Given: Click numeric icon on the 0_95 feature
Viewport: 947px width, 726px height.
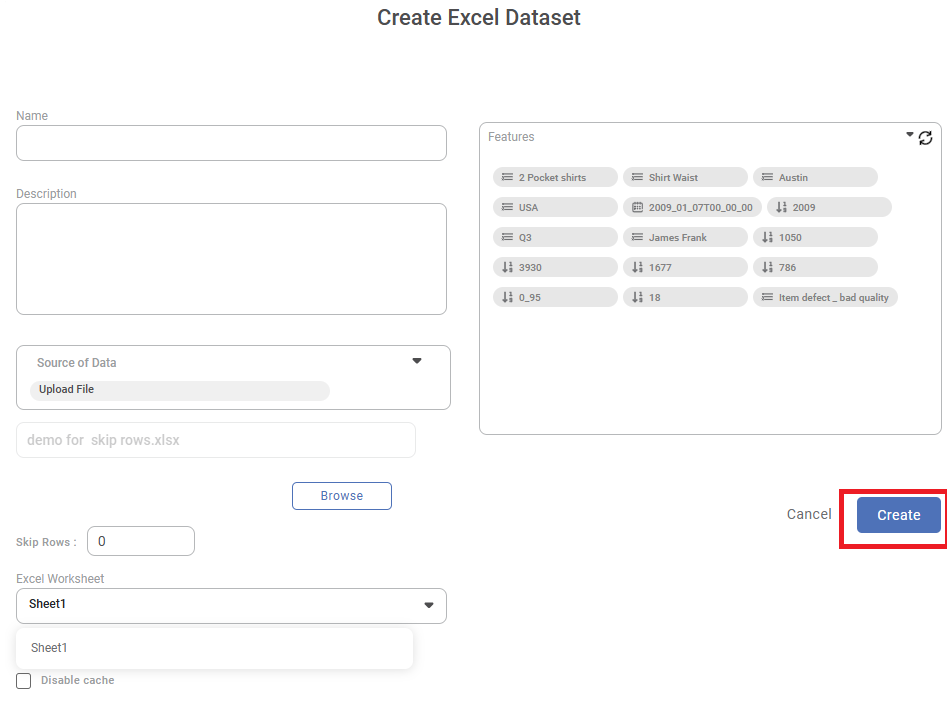Looking at the screenshot, I should coord(507,297).
